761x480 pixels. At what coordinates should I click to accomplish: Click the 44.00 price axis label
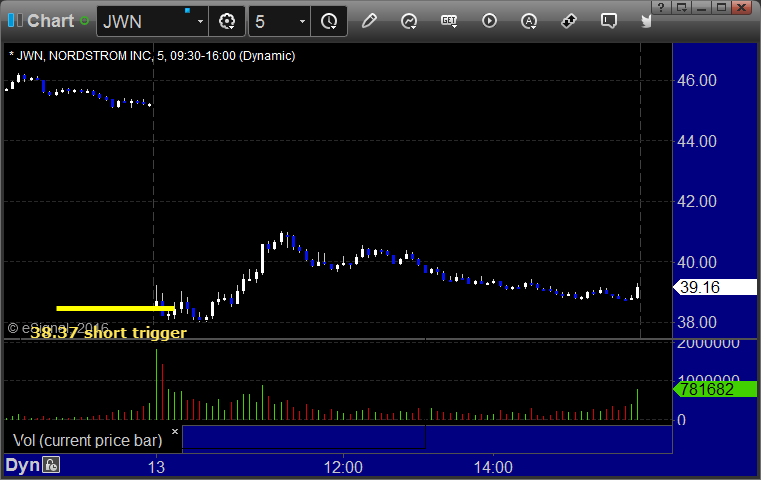coord(696,141)
